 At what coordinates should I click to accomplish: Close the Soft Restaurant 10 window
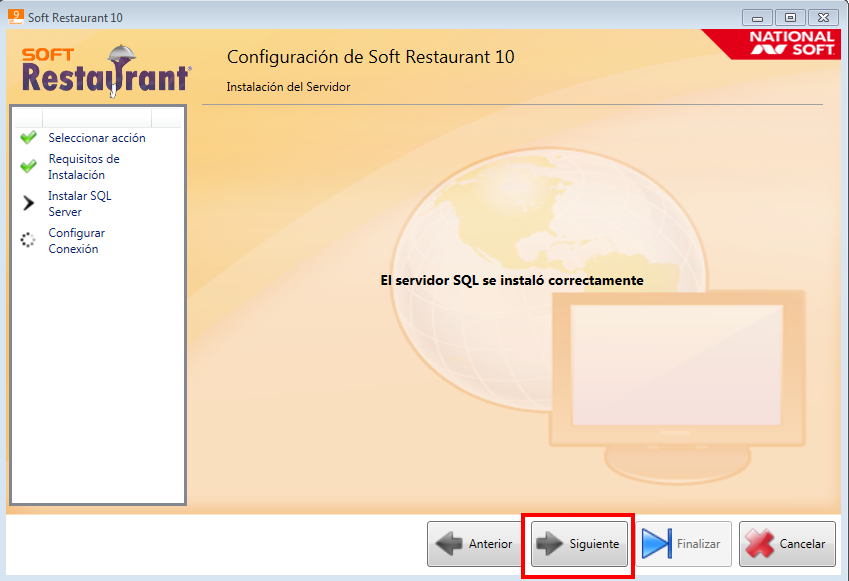click(x=824, y=18)
